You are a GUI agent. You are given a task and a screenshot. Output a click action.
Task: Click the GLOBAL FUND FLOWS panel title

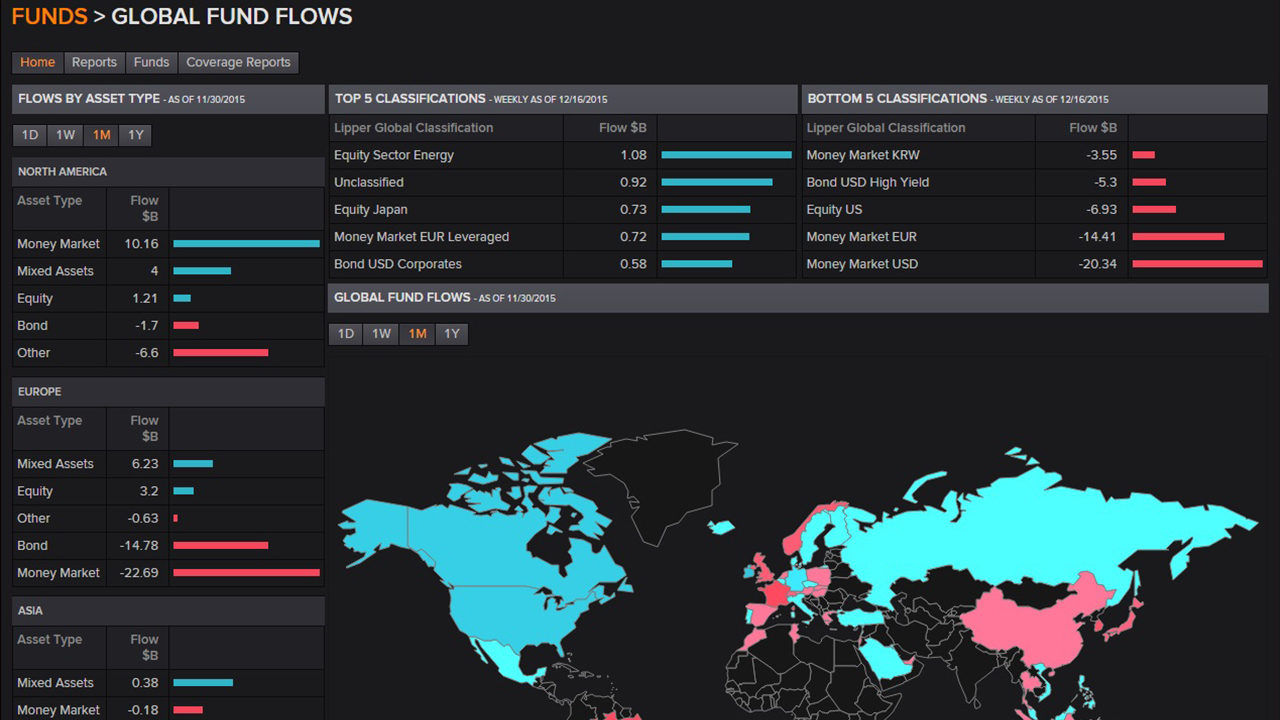(402, 298)
